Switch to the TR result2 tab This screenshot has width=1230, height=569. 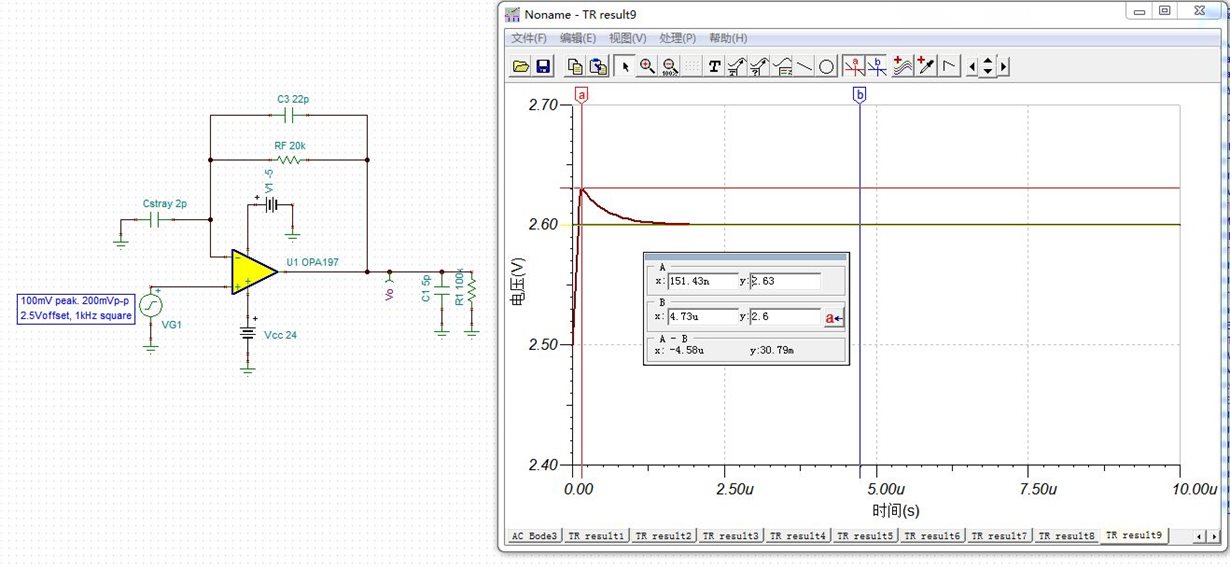click(663, 536)
